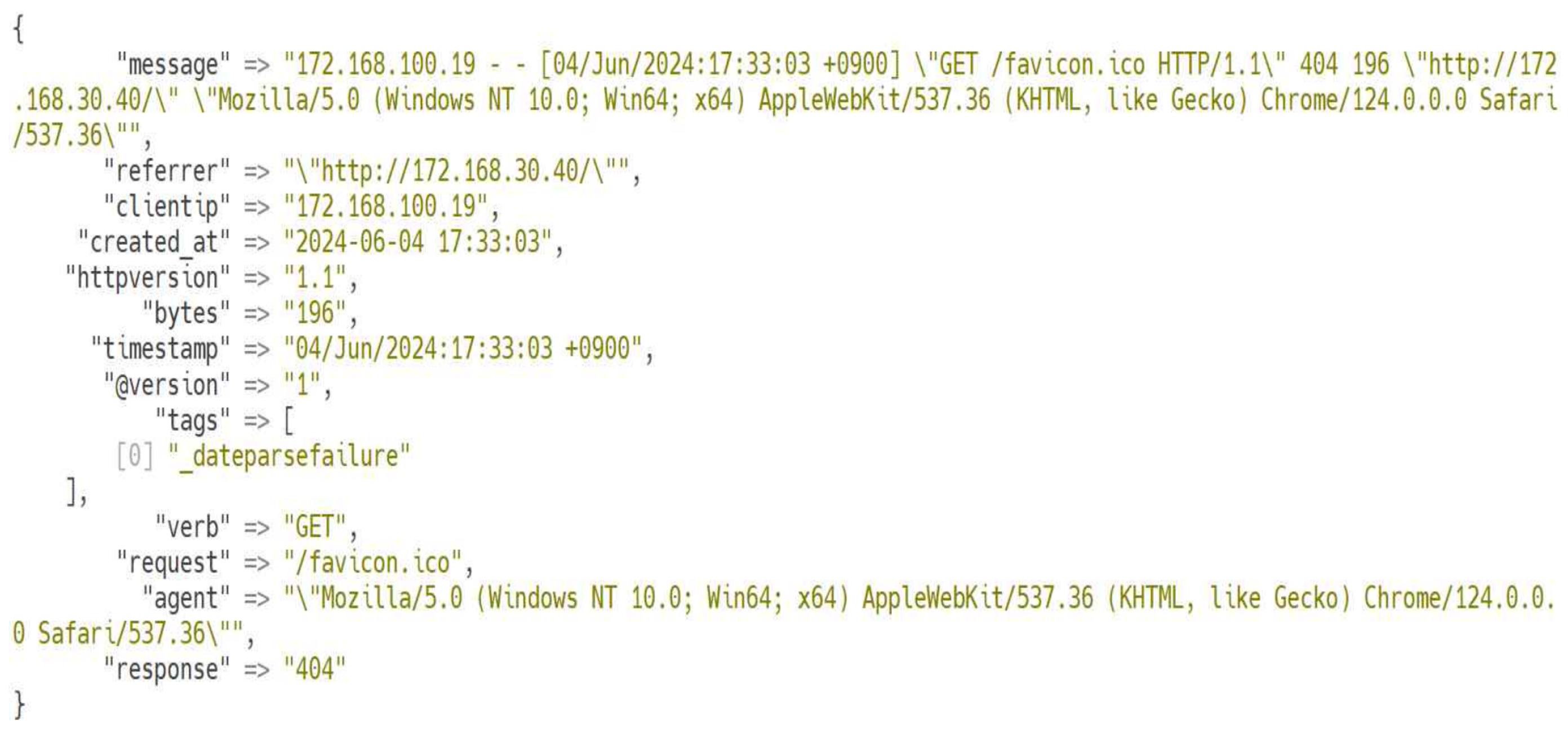Screen dimensions: 1568x732
Task: Click the verb value "GET"
Action: pos(315,527)
